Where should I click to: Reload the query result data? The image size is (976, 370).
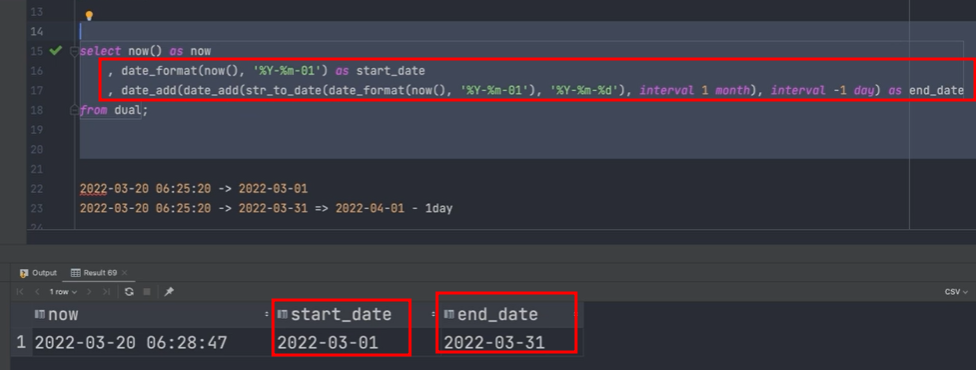point(129,292)
